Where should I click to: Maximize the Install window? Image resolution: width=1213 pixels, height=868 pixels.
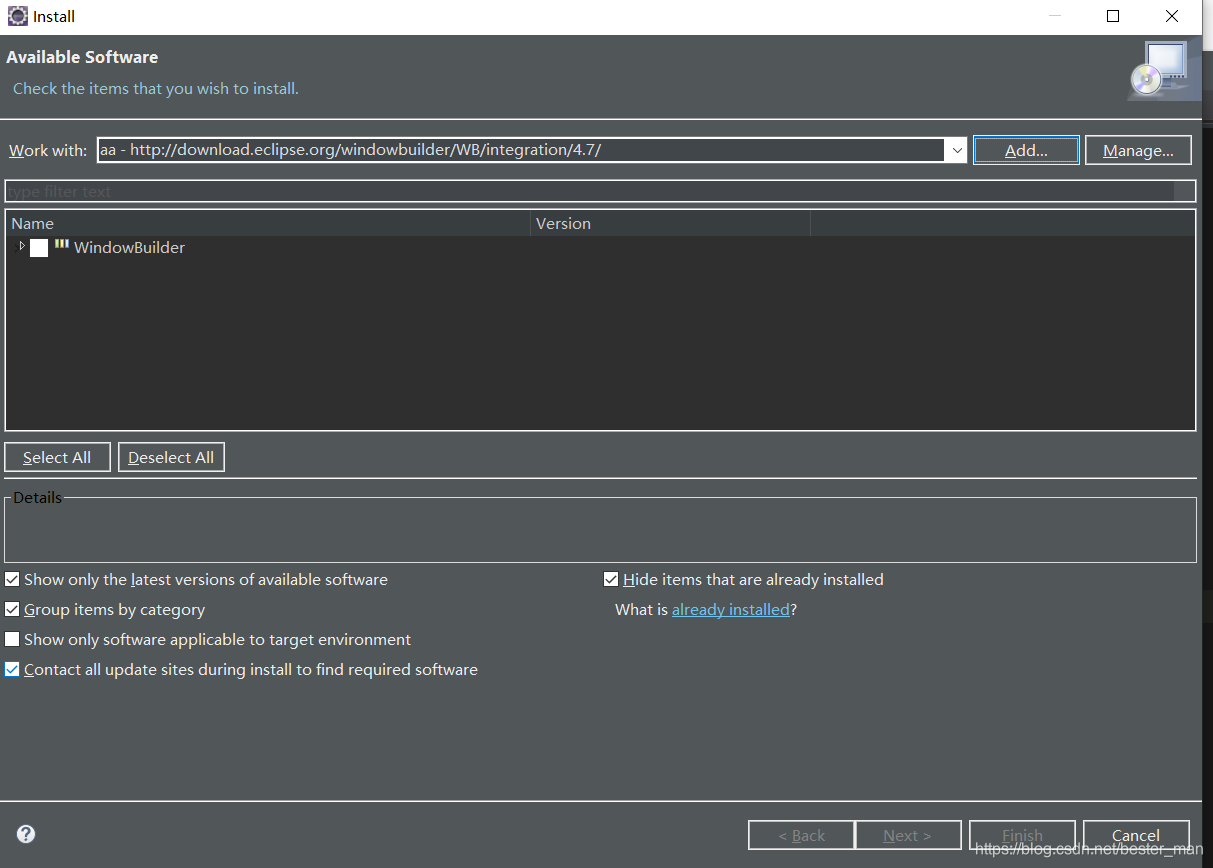click(x=1113, y=16)
